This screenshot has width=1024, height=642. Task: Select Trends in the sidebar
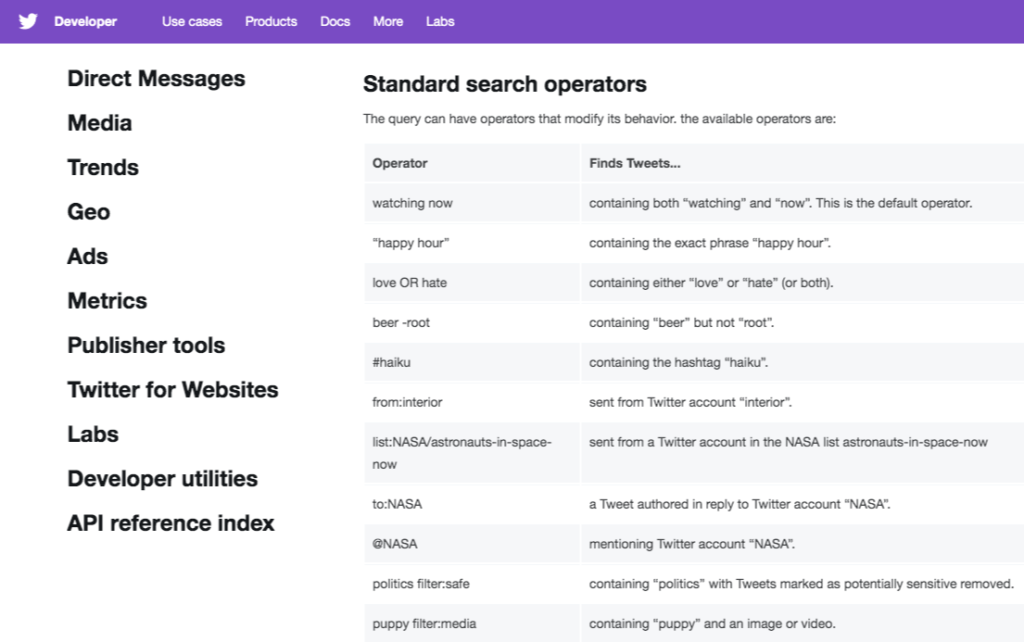click(103, 167)
